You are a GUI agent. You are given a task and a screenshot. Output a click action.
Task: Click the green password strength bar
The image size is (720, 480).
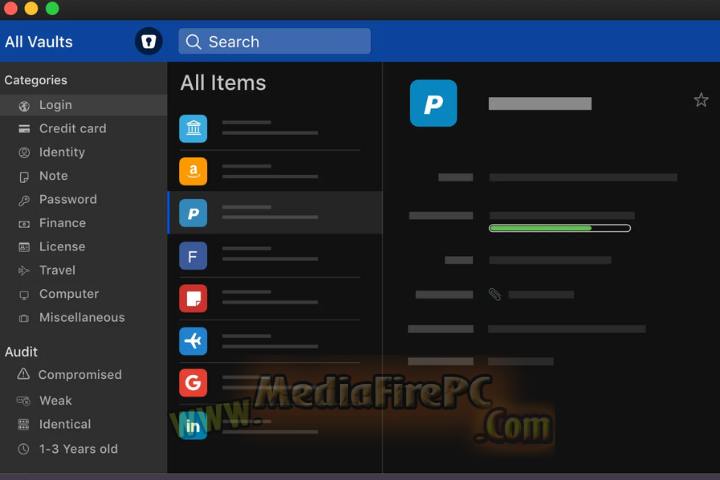(559, 228)
